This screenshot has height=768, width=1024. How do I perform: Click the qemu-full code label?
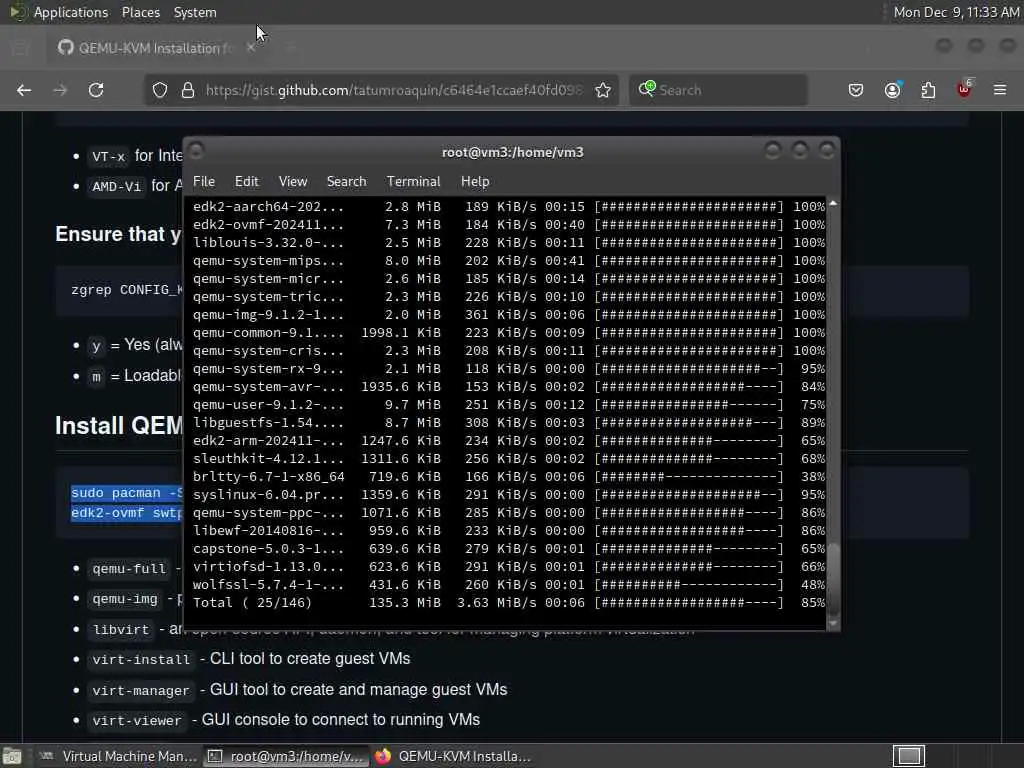click(129, 569)
